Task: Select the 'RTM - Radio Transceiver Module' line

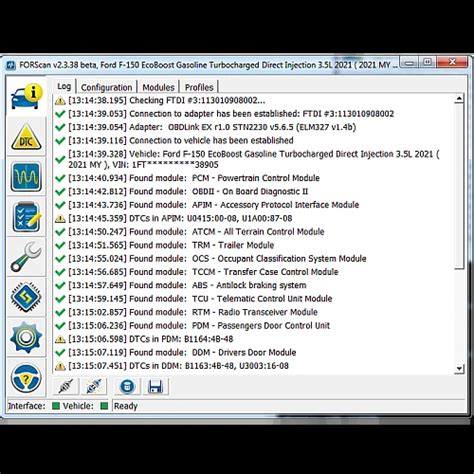Action: pyautogui.click(x=186, y=312)
